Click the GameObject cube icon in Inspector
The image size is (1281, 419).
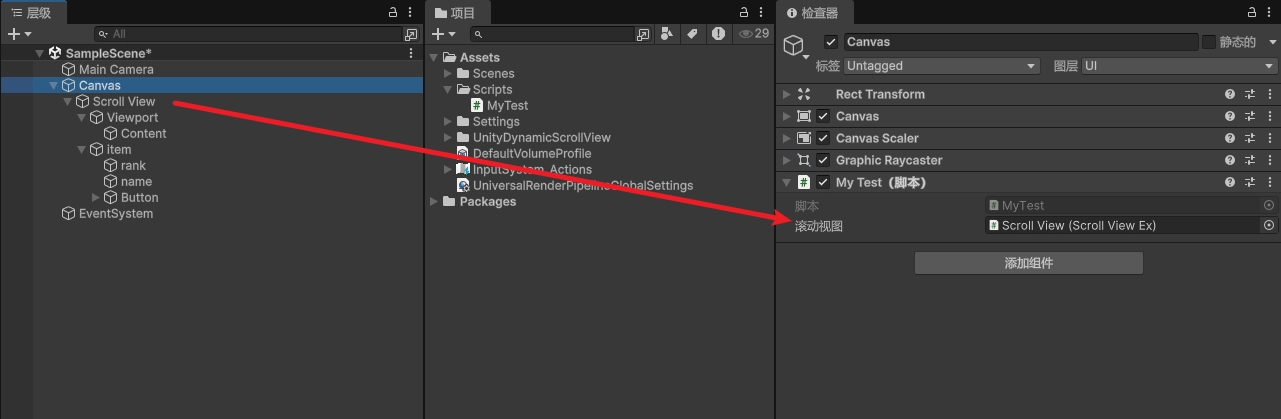pyautogui.click(x=792, y=46)
